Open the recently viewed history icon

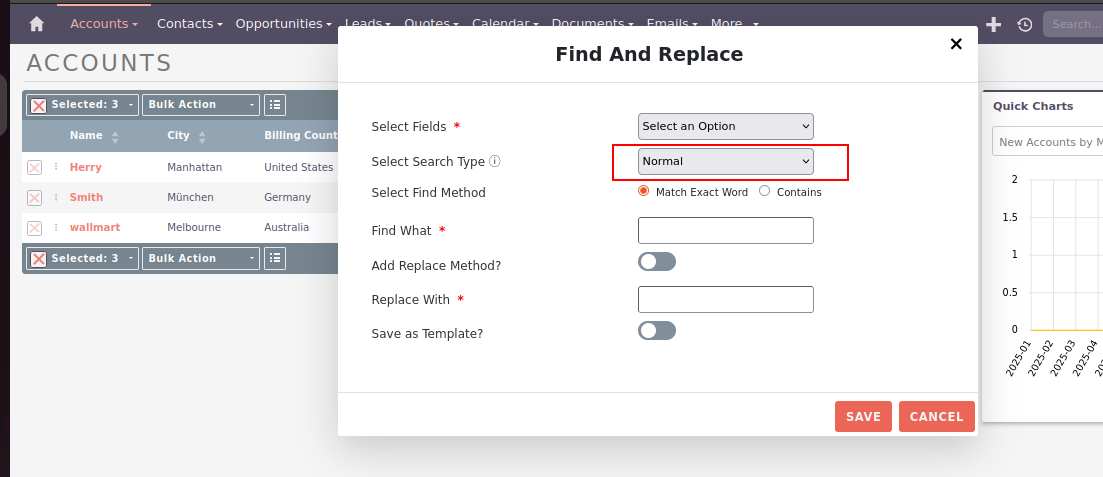point(1024,24)
